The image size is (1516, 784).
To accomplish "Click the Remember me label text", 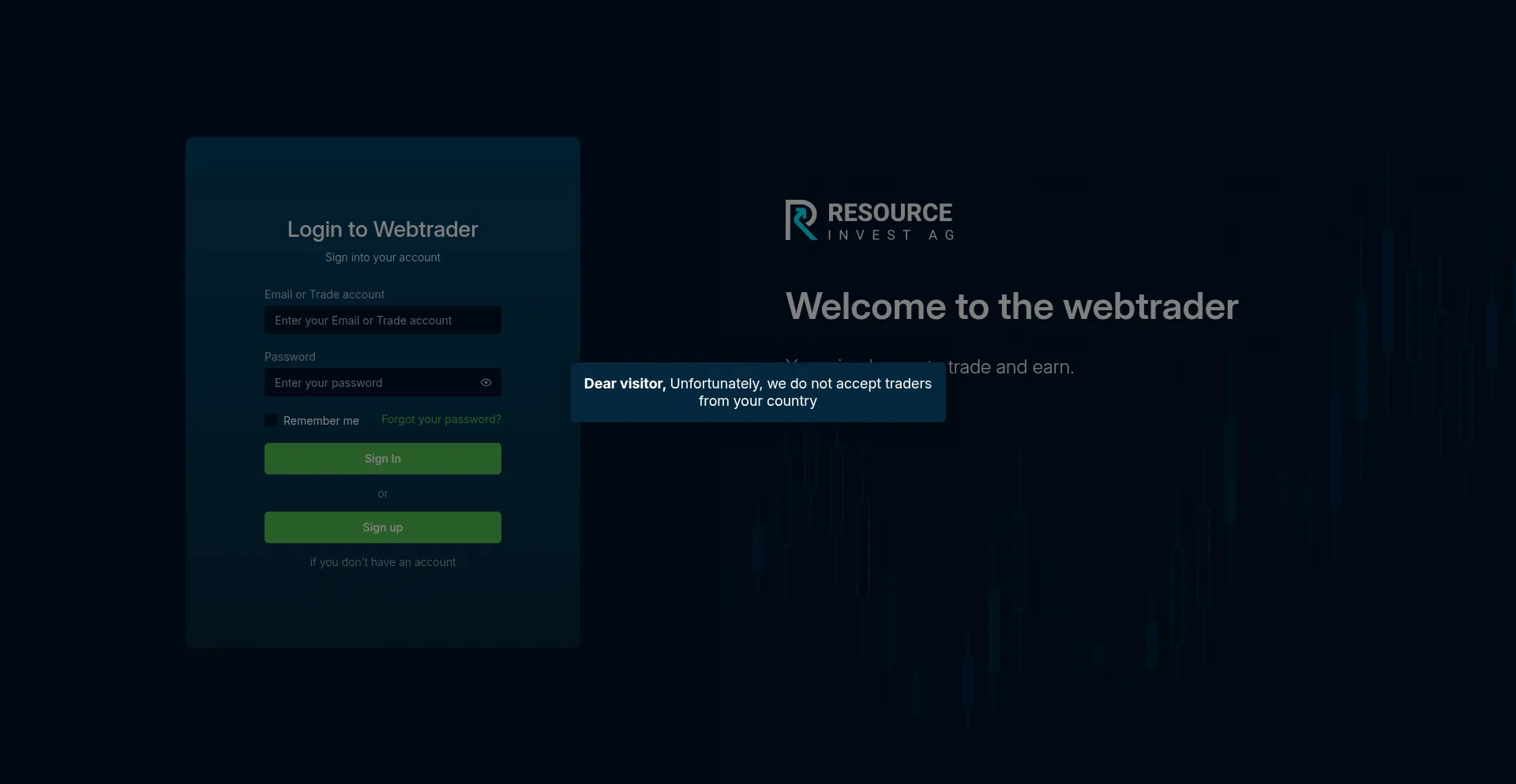I will point(321,421).
